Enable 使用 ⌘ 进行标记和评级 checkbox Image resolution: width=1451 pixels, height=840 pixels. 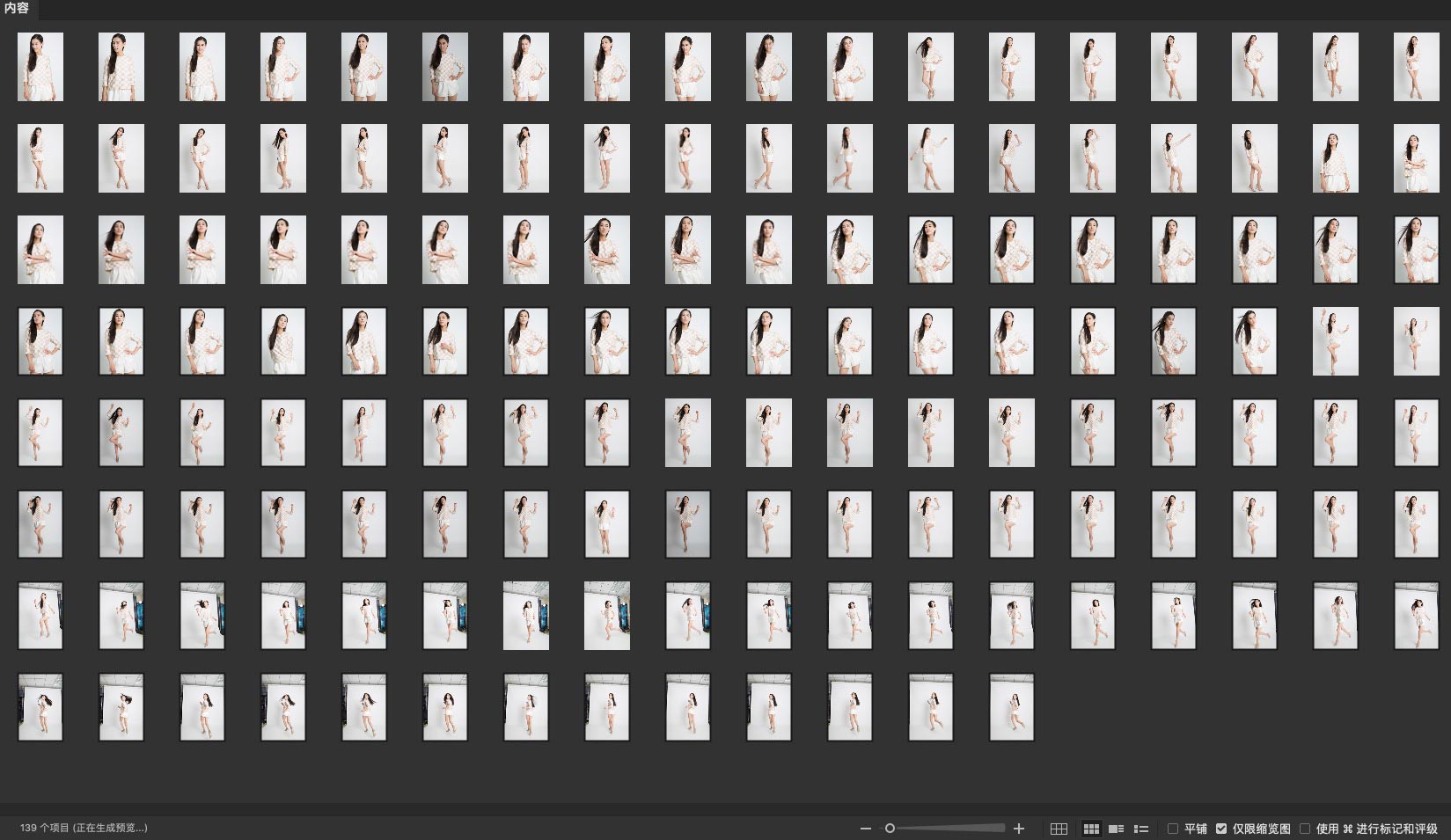click(1305, 829)
